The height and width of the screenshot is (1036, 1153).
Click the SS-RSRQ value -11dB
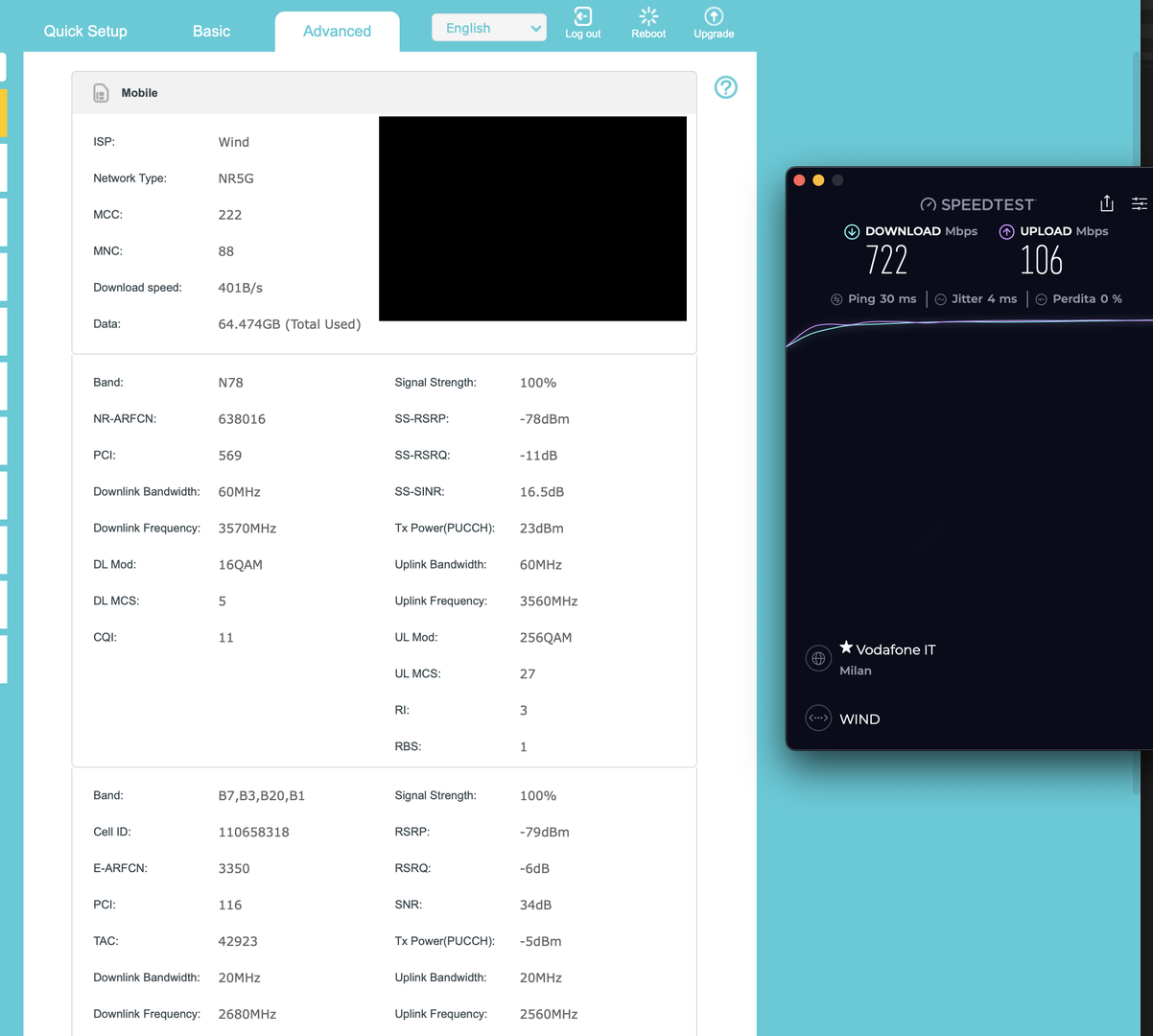tap(538, 456)
